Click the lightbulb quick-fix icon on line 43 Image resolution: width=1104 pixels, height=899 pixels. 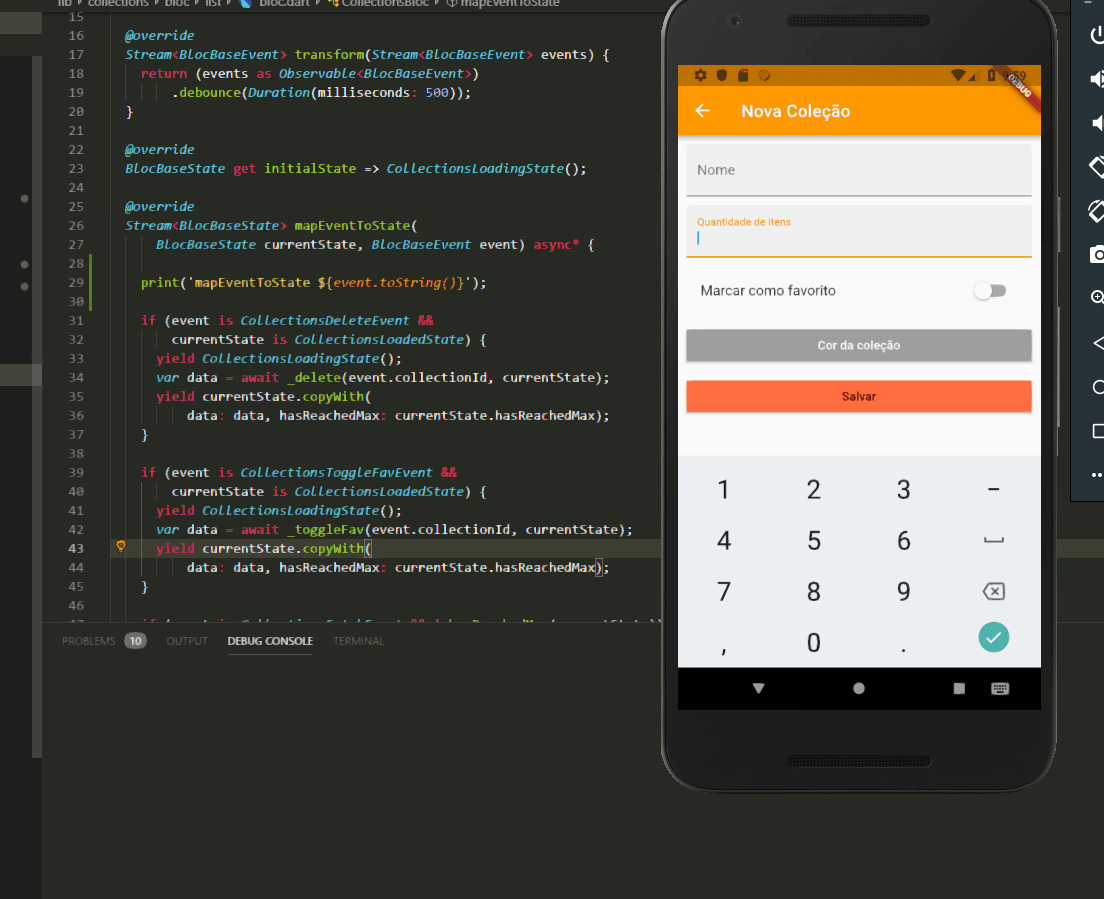pyautogui.click(x=120, y=546)
